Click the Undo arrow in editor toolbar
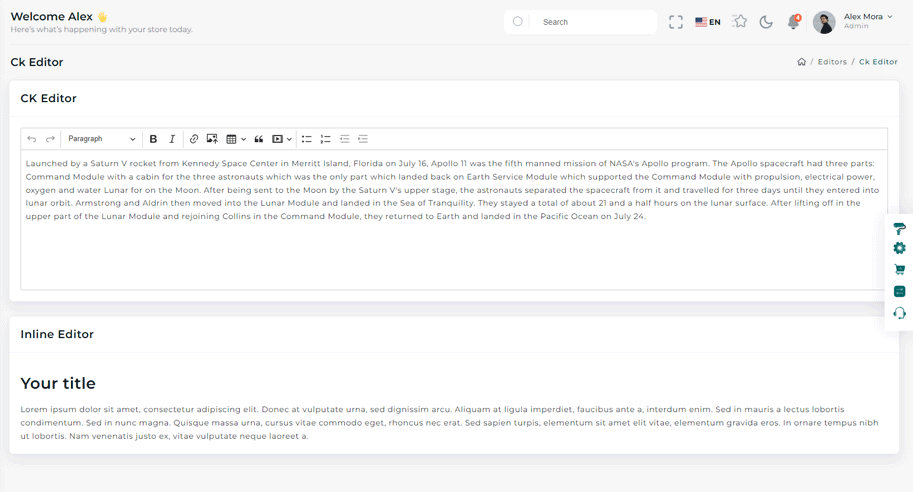This screenshot has width=913, height=492. point(32,139)
